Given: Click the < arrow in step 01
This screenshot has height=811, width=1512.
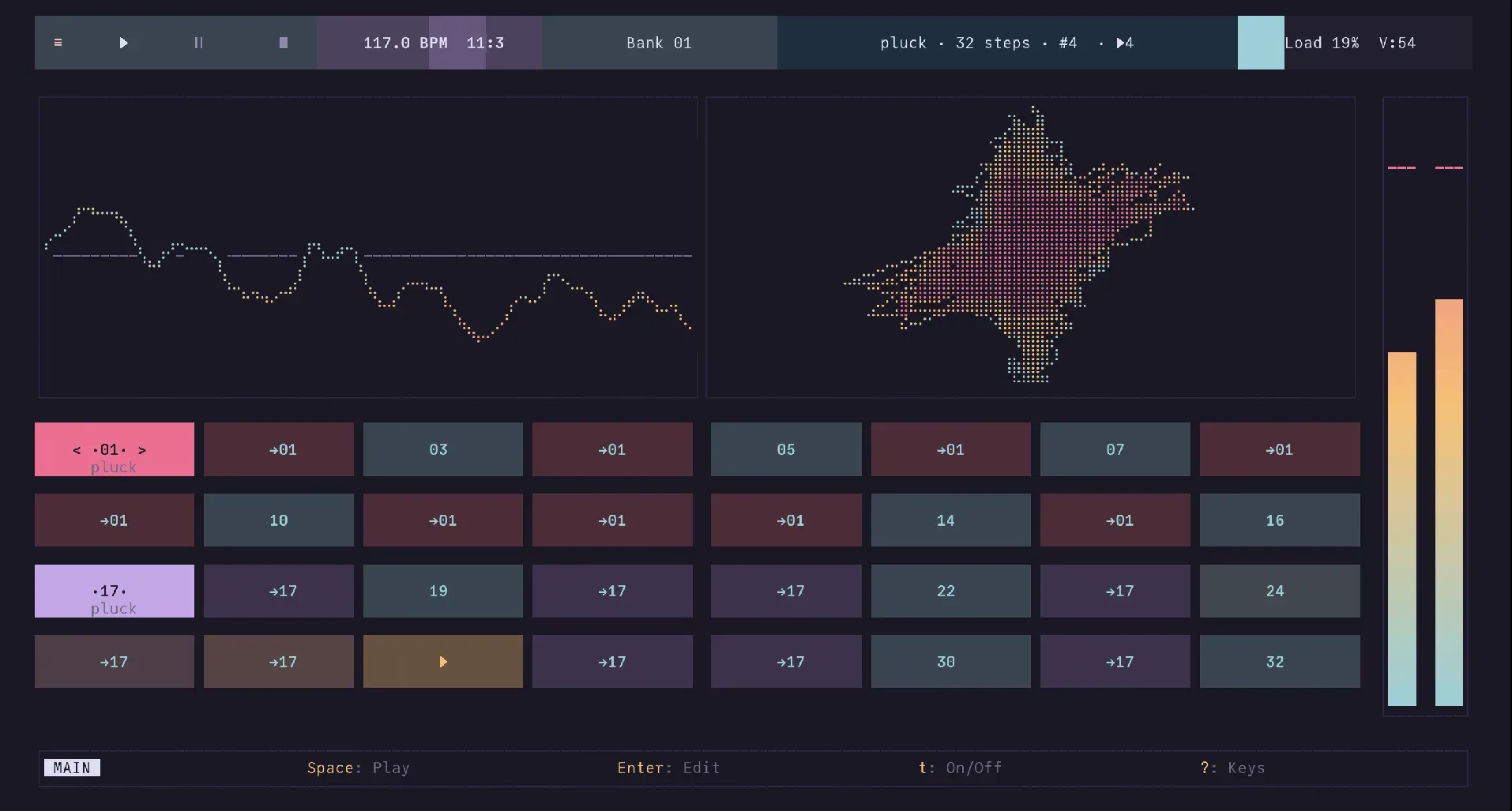Looking at the screenshot, I should pyautogui.click(x=77, y=450).
